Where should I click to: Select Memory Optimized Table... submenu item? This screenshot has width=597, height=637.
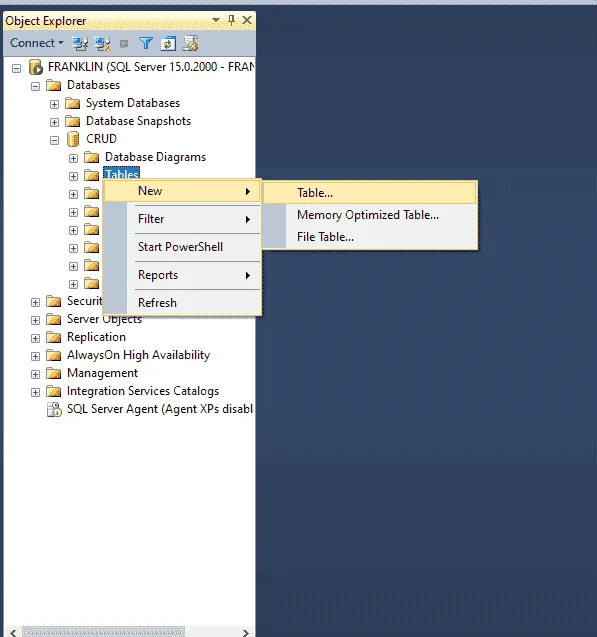pos(370,215)
